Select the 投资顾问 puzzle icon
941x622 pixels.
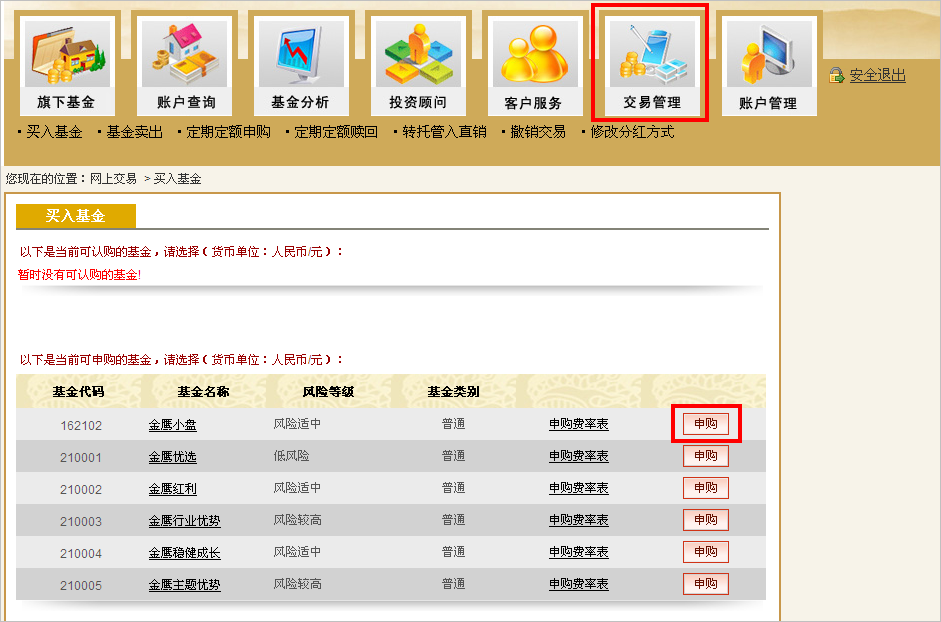(417, 54)
